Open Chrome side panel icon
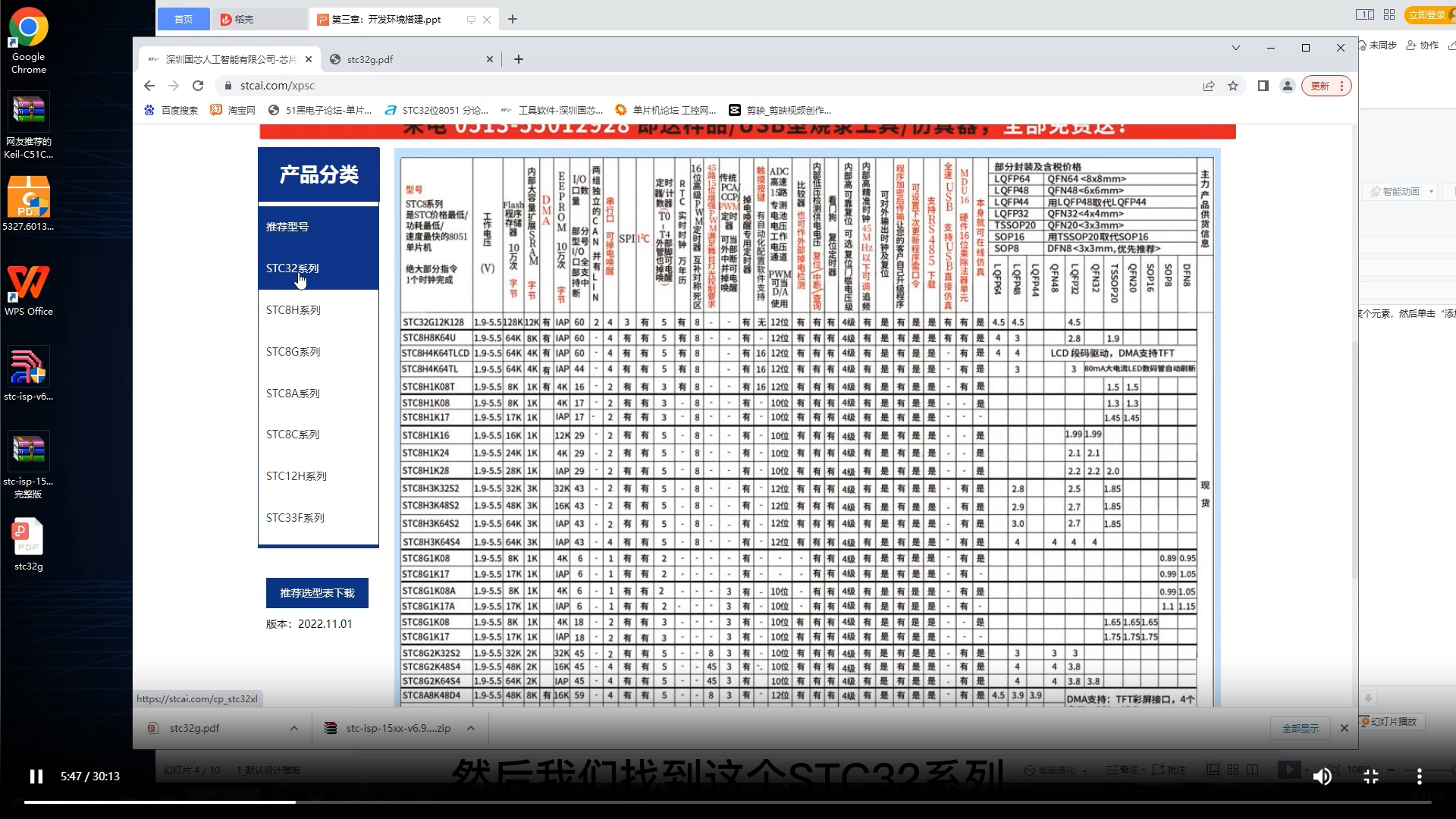 [x=1263, y=86]
